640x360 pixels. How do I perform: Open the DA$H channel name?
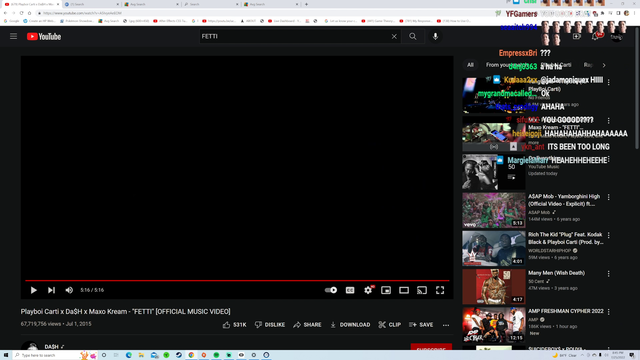point(51,347)
